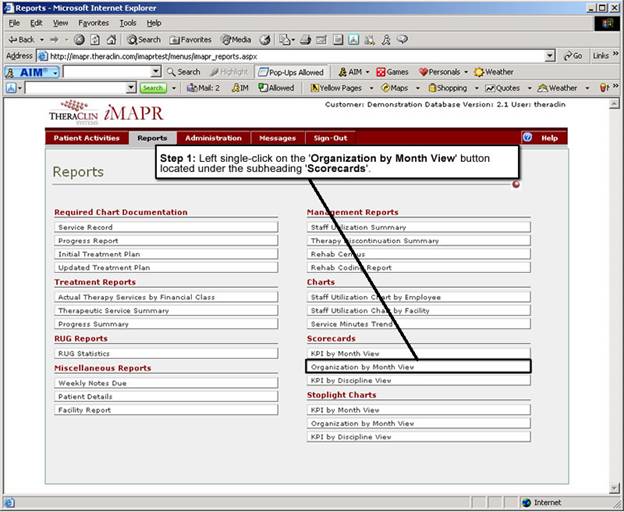Open the Media pane button
The width and height of the screenshot is (624, 512).
[x=236, y=39]
